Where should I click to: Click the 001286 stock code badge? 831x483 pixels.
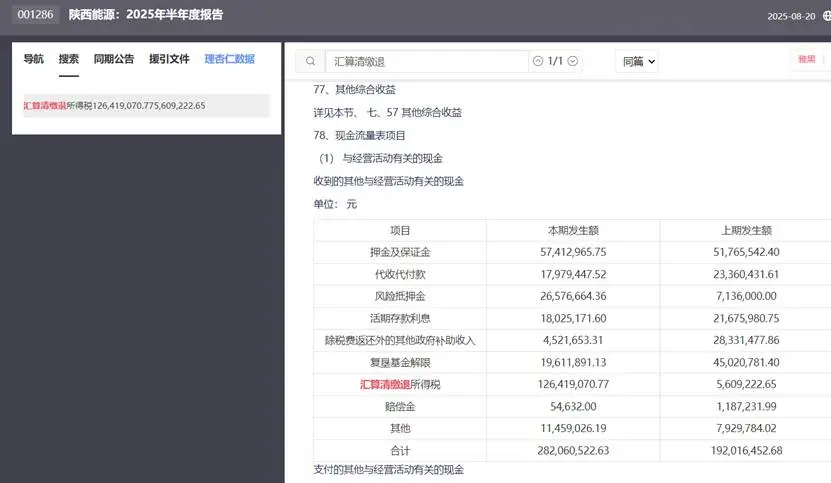36,14
